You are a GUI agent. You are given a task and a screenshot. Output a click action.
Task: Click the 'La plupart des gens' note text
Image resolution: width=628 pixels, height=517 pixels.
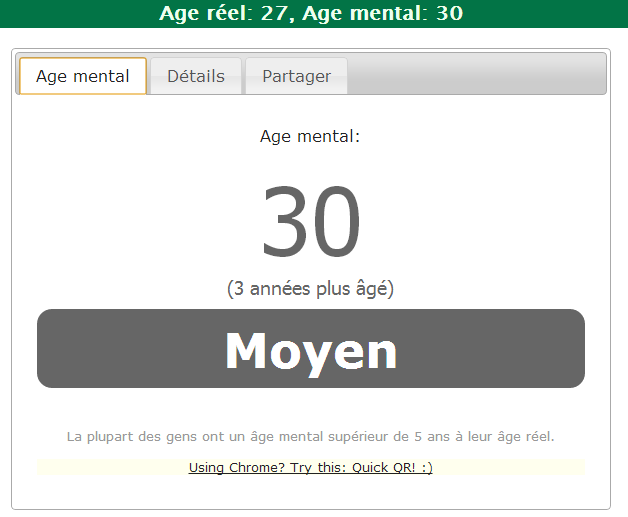[x=310, y=437]
